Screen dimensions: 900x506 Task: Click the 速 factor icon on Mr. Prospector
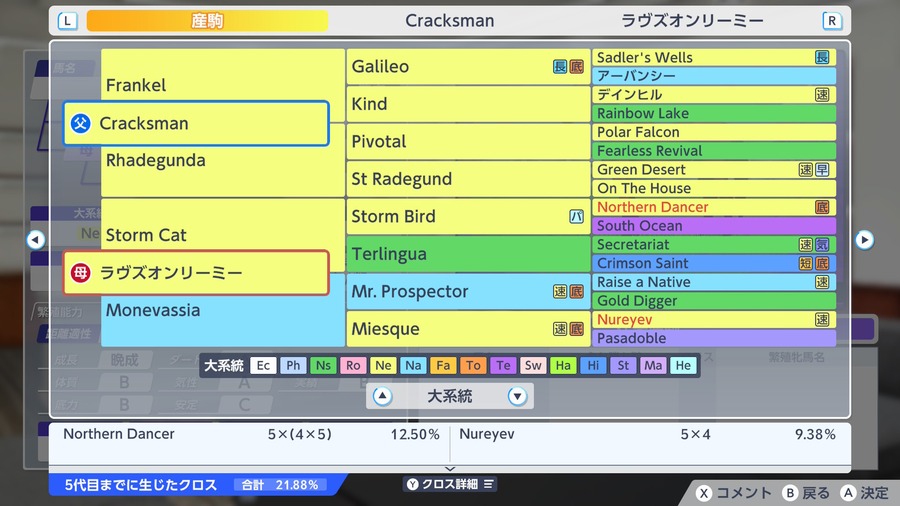[x=560, y=291]
